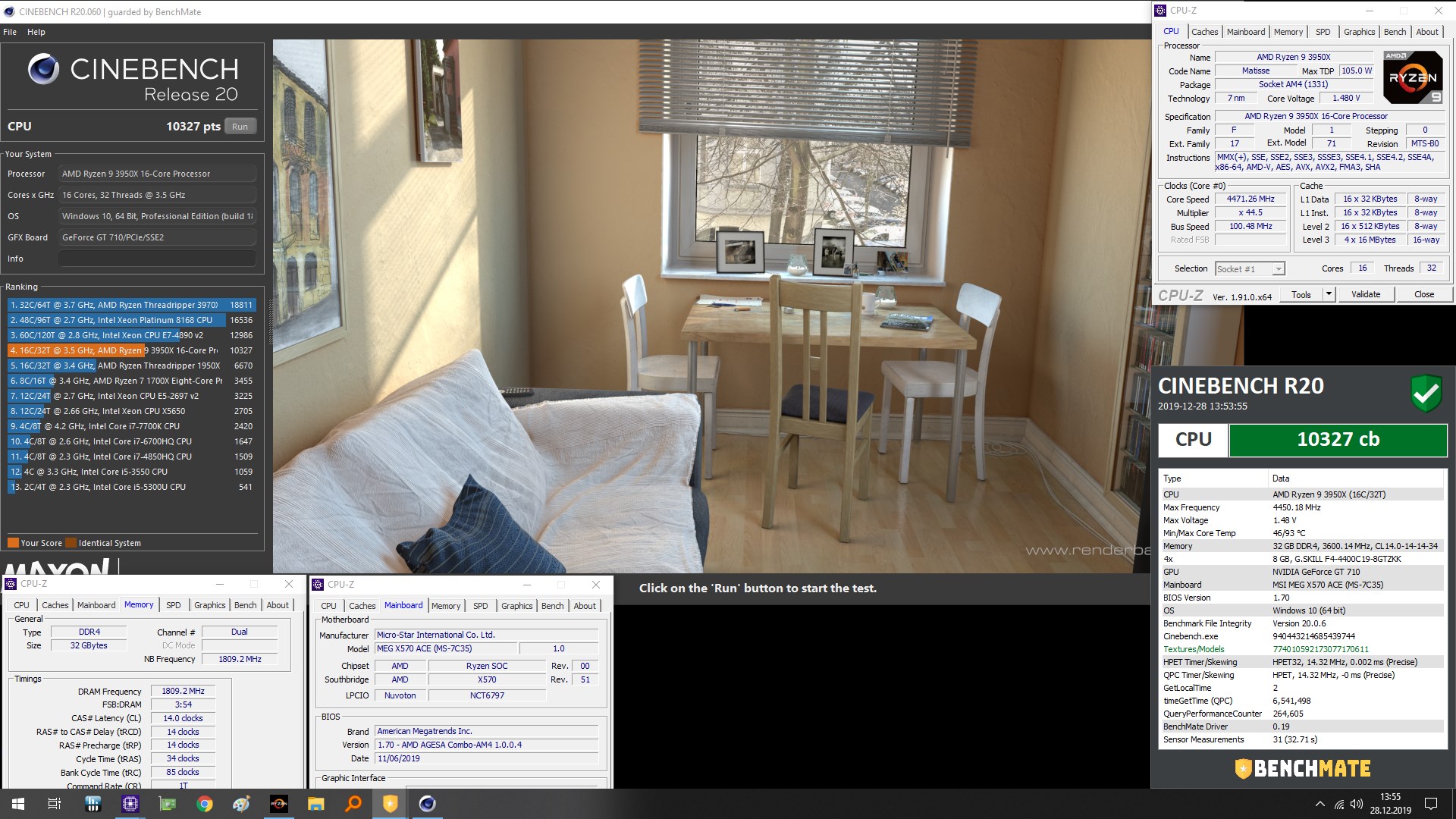
Task: Open File Explorer from the taskbar
Action: click(315, 804)
